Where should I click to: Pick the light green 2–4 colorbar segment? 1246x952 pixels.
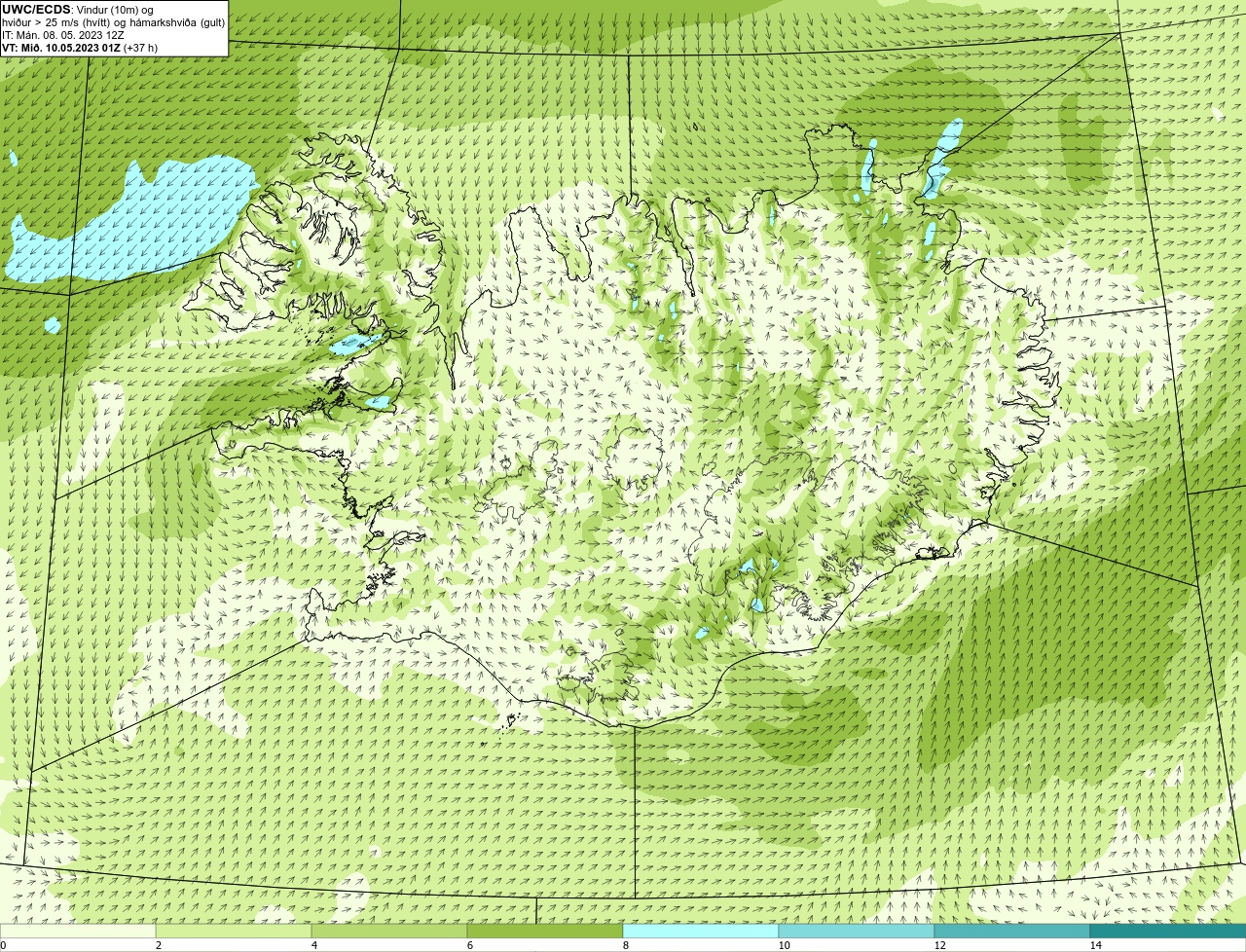point(234,931)
